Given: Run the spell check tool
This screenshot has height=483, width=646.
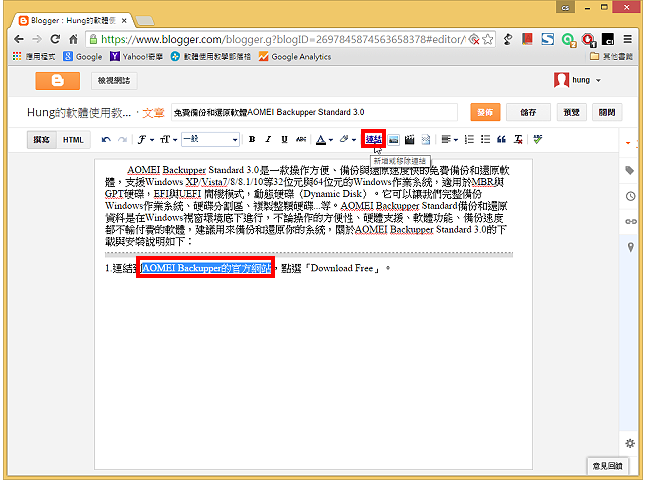Looking at the screenshot, I should click(x=537, y=139).
